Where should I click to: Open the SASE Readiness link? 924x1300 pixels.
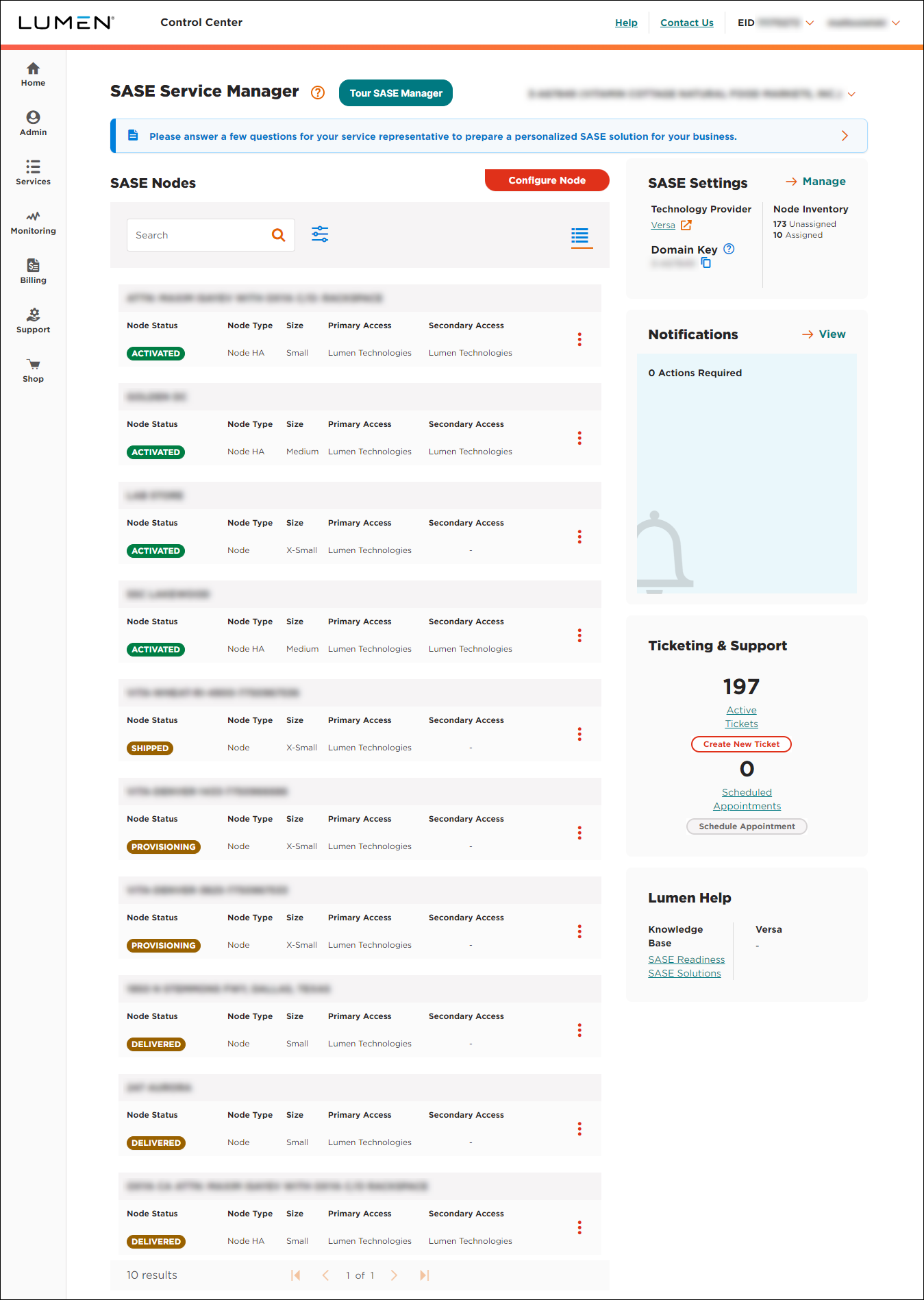pos(686,959)
